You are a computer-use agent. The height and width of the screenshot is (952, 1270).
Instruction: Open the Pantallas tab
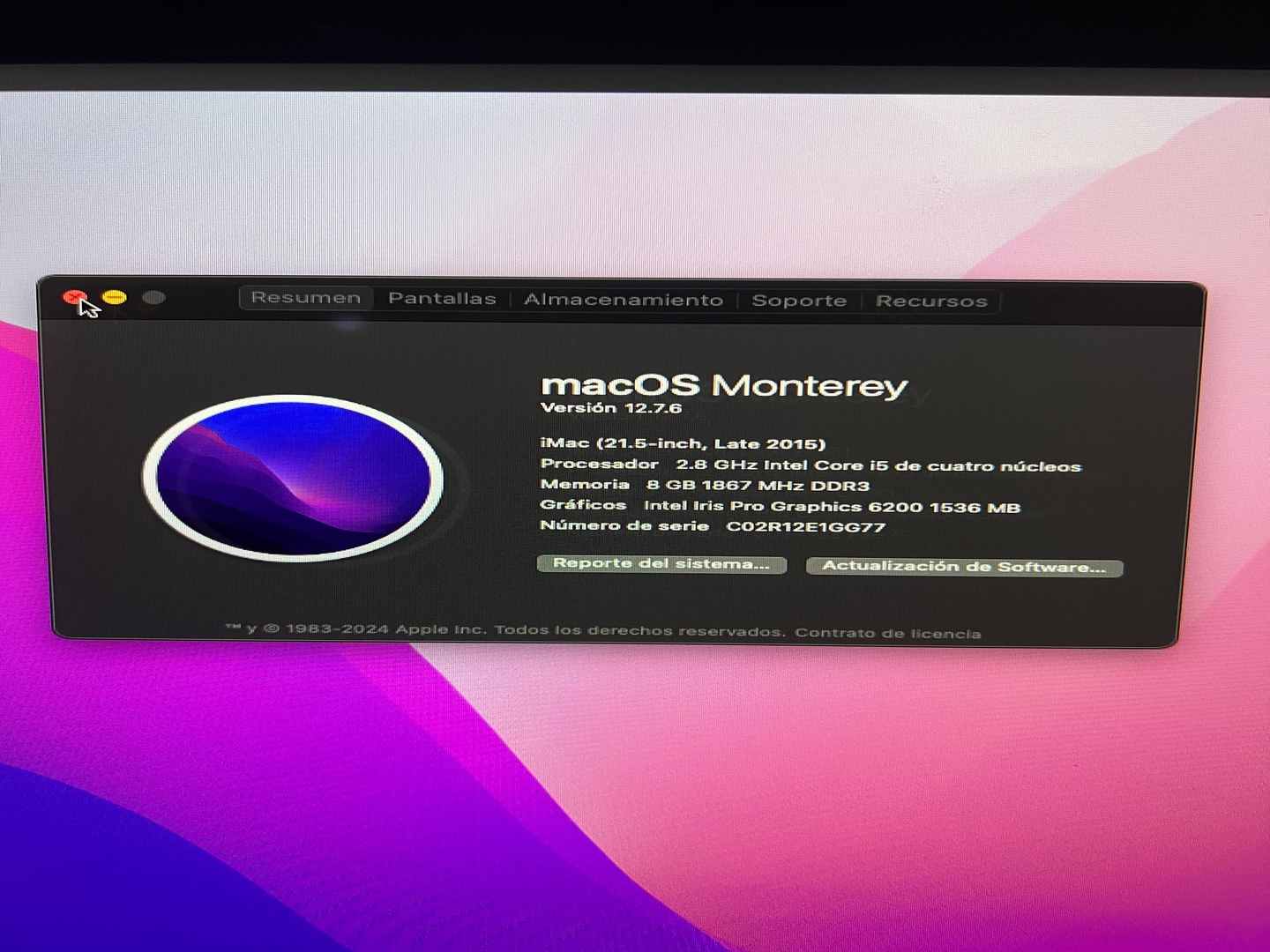442,299
